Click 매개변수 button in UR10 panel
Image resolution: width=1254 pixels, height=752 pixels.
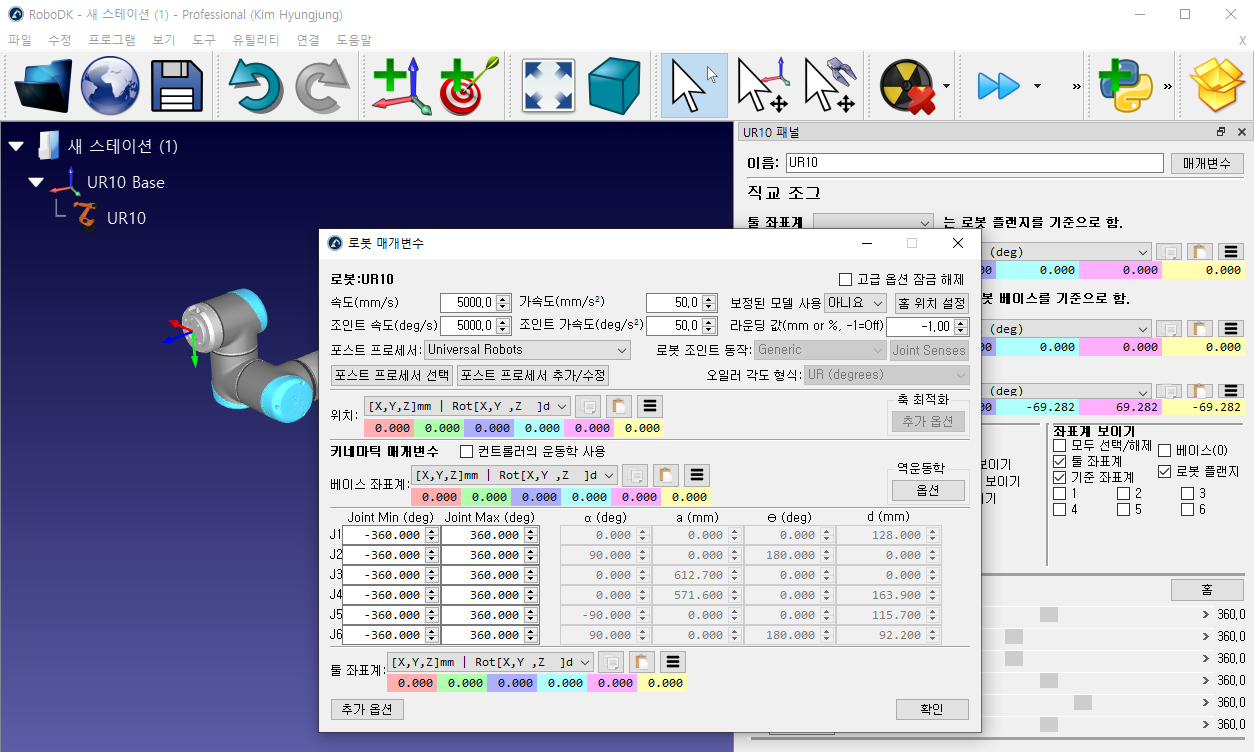(x=1208, y=163)
